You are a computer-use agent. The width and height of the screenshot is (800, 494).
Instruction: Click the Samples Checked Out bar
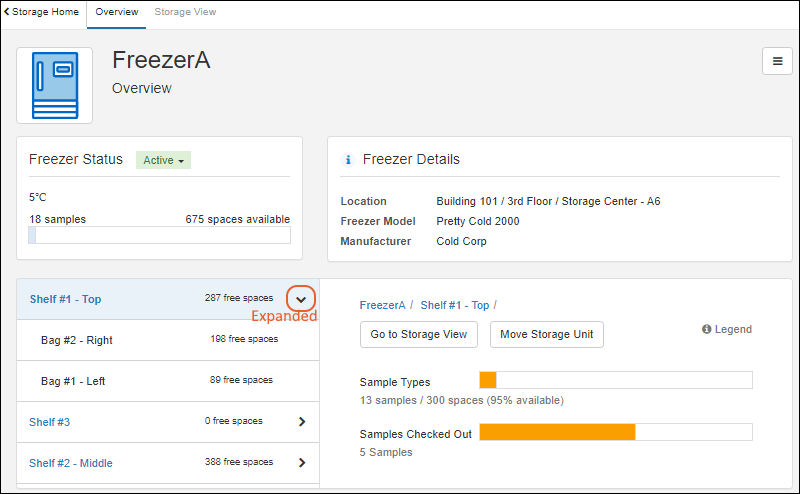tap(615, 432)
